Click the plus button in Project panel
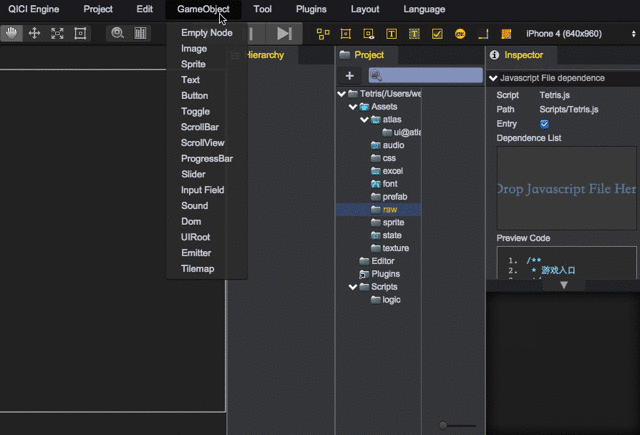This screenshot has width=640, height=435. (349, 76)
